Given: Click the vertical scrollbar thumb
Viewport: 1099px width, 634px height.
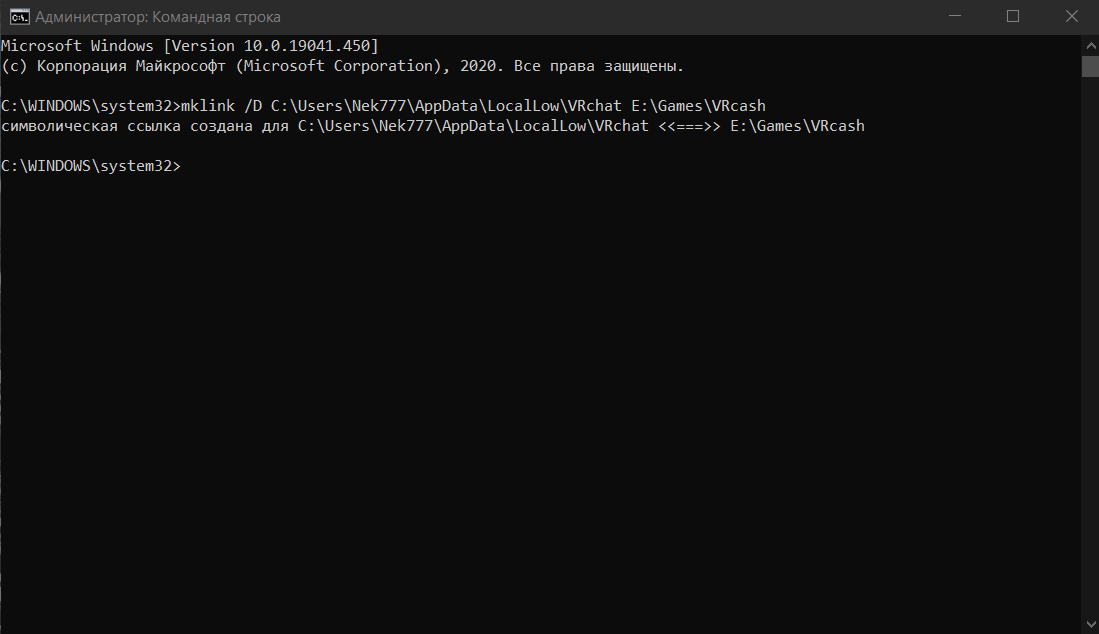Looking at the screenshot, I should click(1090, 66).
